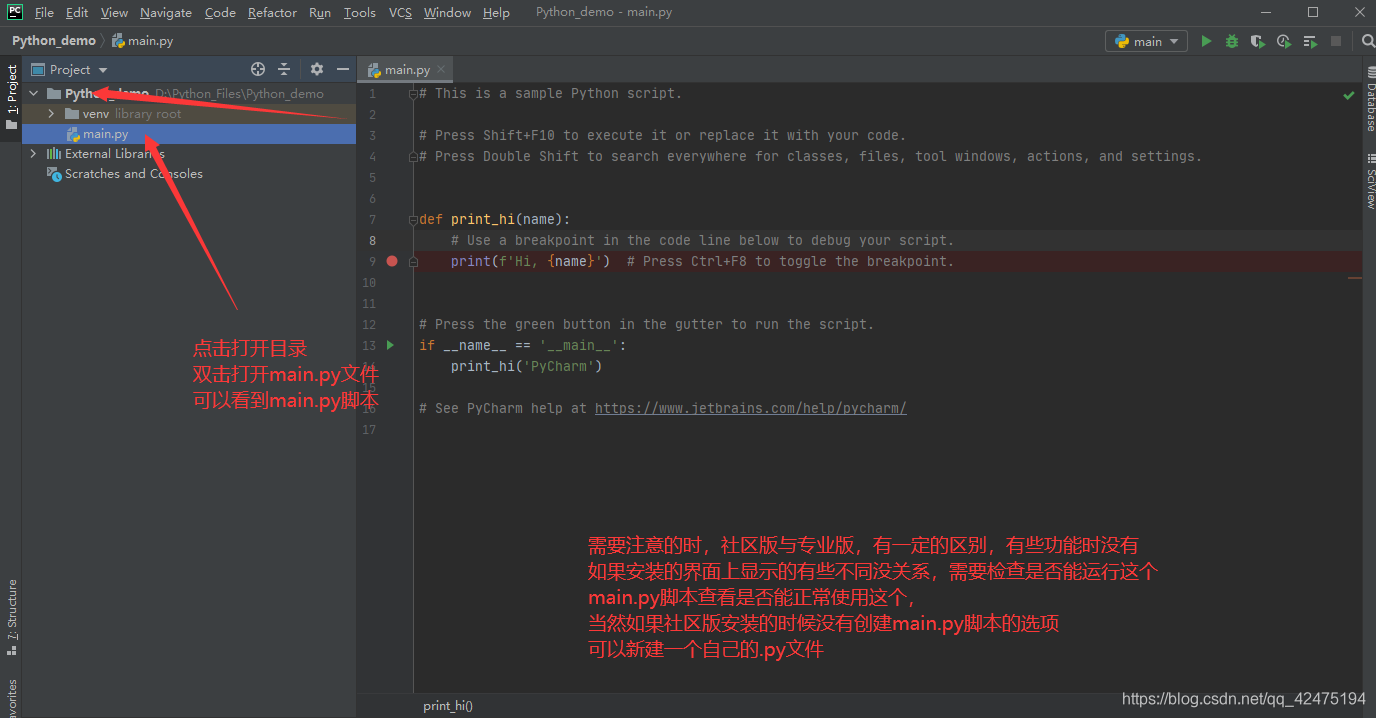
Task: Click the Scratches and Consoles icon
Action: tap(54, 174)
